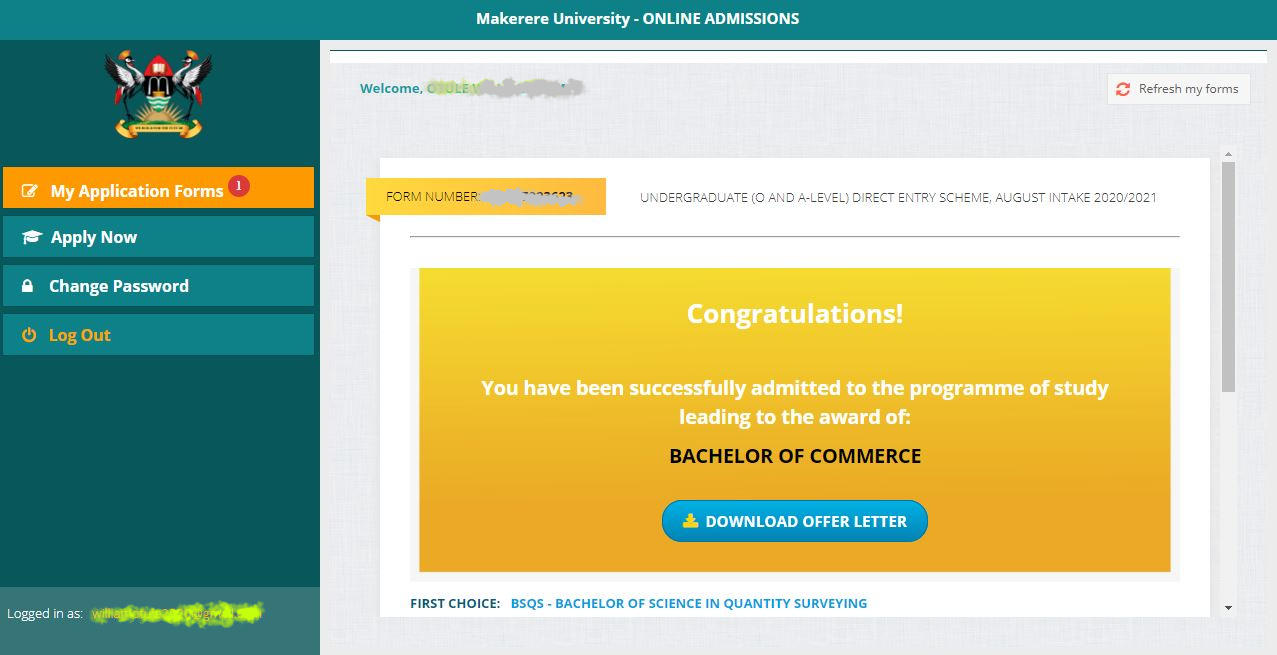Click the FORM NUMBER ribbon label
The width and height of the screenshot is (1277, 655).
click(486, 197)
